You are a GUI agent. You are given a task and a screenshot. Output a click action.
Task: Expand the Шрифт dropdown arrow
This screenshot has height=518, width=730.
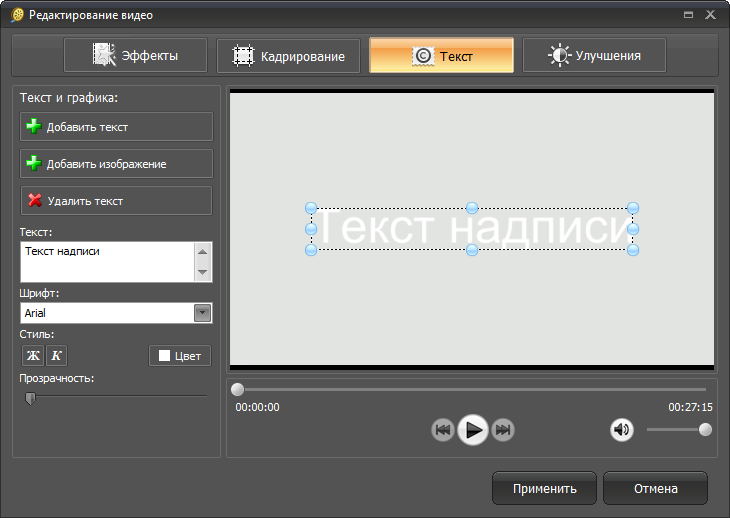click(x=203, y=313)
